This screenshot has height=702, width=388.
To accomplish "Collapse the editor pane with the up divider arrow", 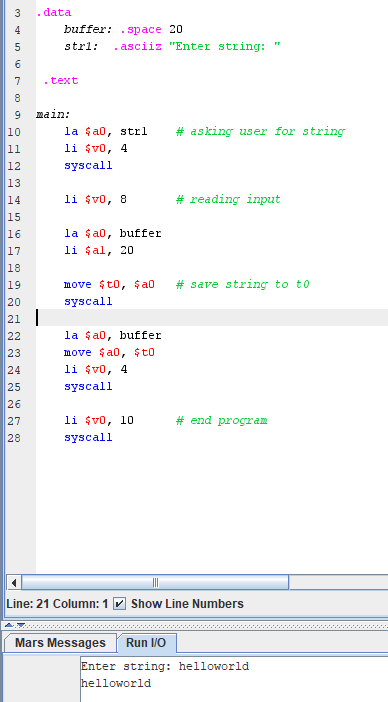I will coord(9,625).
